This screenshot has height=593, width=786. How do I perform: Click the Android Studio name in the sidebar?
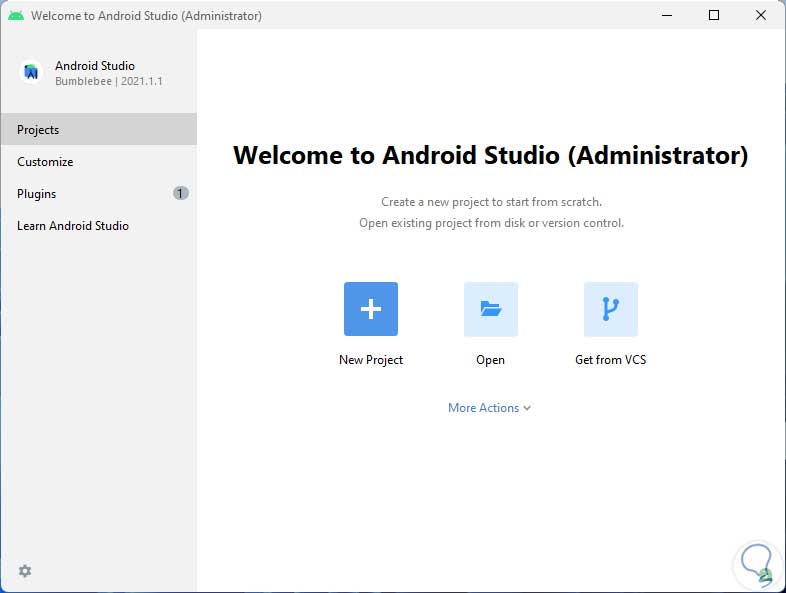(x=95, y=66)
